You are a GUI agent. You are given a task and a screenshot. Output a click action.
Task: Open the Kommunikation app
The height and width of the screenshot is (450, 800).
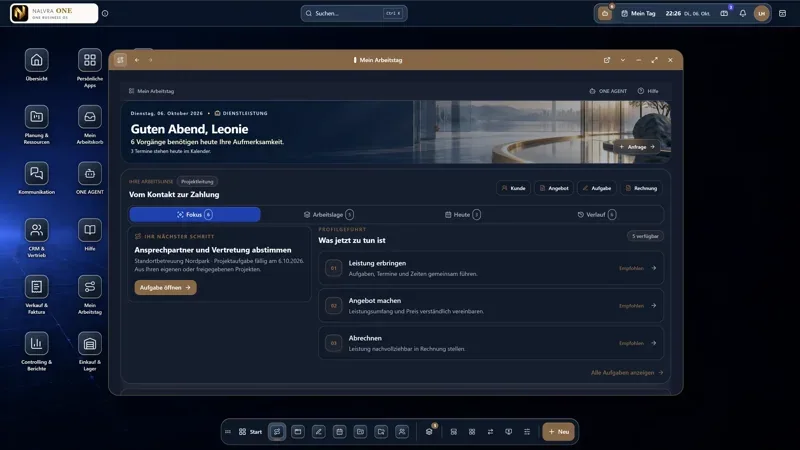pos(36,173)
